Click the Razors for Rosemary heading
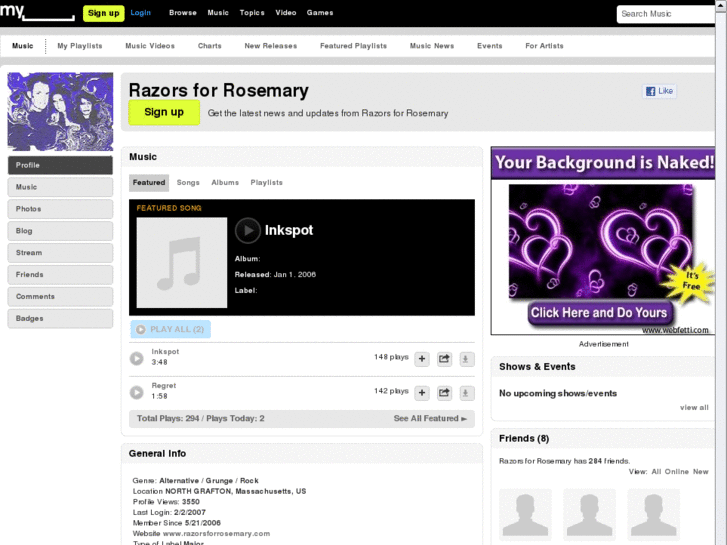Viewport: 727px width, 545px height. [x=218, y=90]
